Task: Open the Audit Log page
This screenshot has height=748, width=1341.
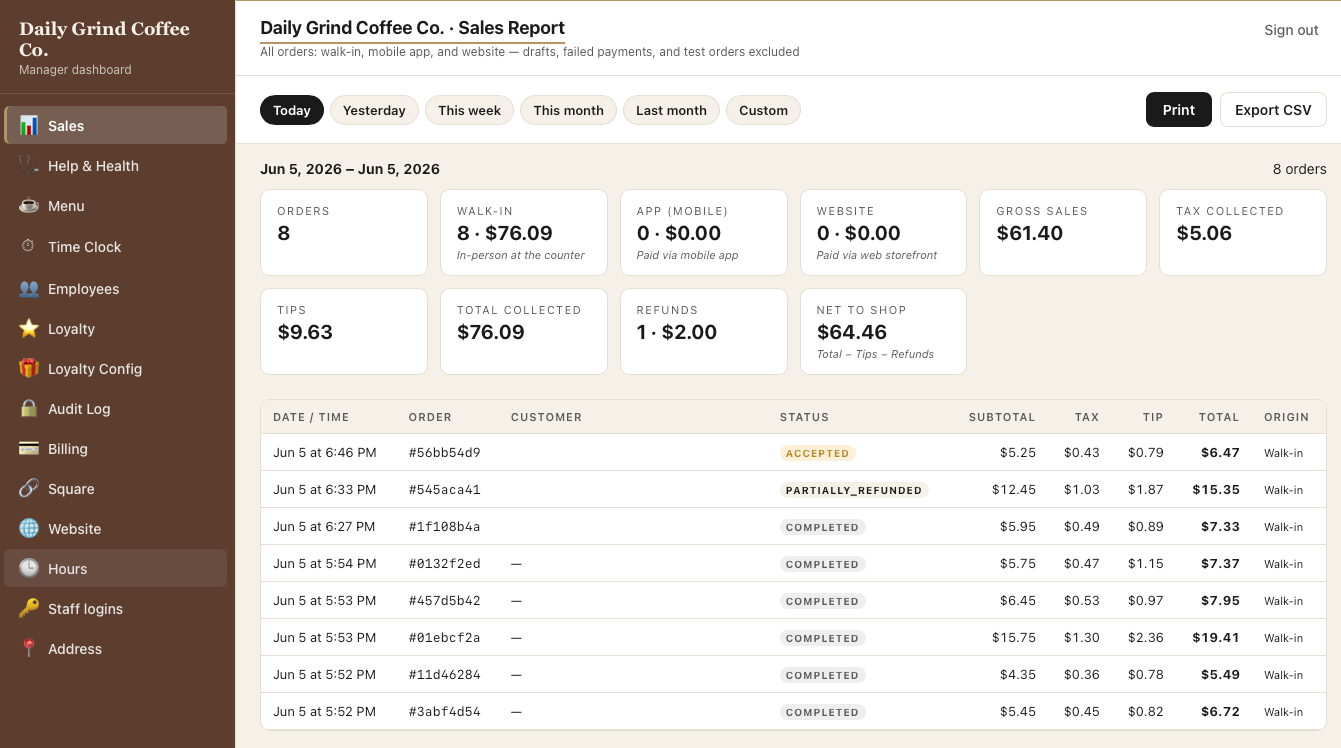Action: (79, 409)
